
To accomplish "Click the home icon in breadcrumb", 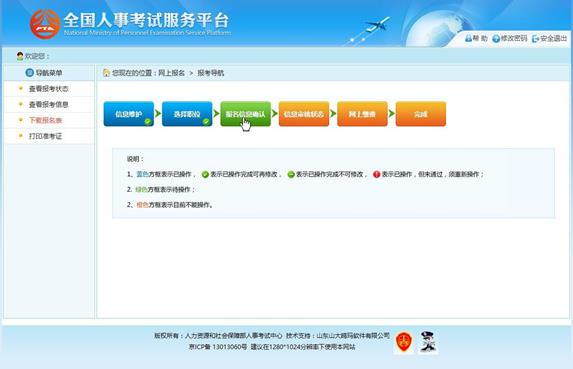I will pyautogui.click(x=106, y=72).
